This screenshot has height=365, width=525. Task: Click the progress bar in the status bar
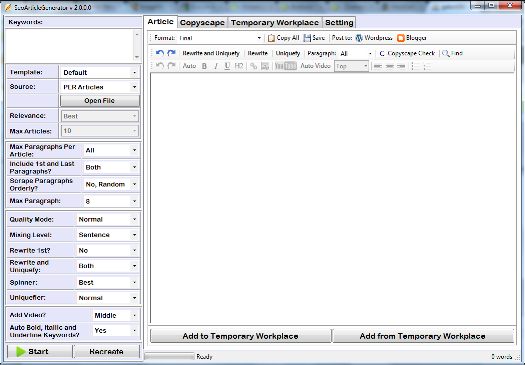pos(169,356)
